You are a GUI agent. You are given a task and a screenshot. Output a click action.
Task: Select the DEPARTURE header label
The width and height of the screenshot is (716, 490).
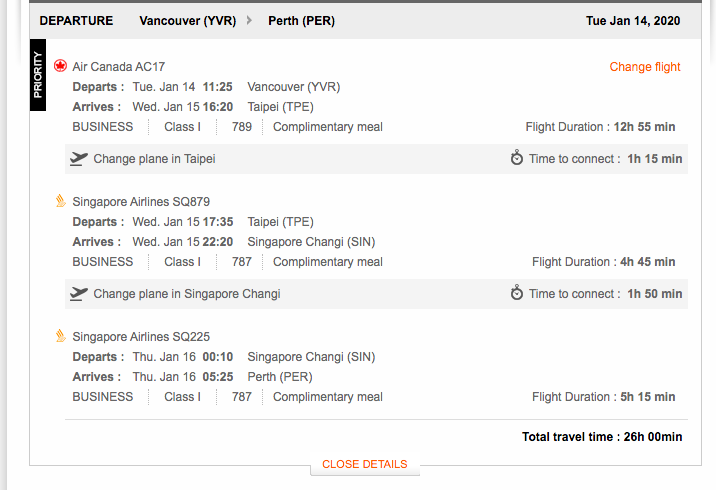click(76, 21)
